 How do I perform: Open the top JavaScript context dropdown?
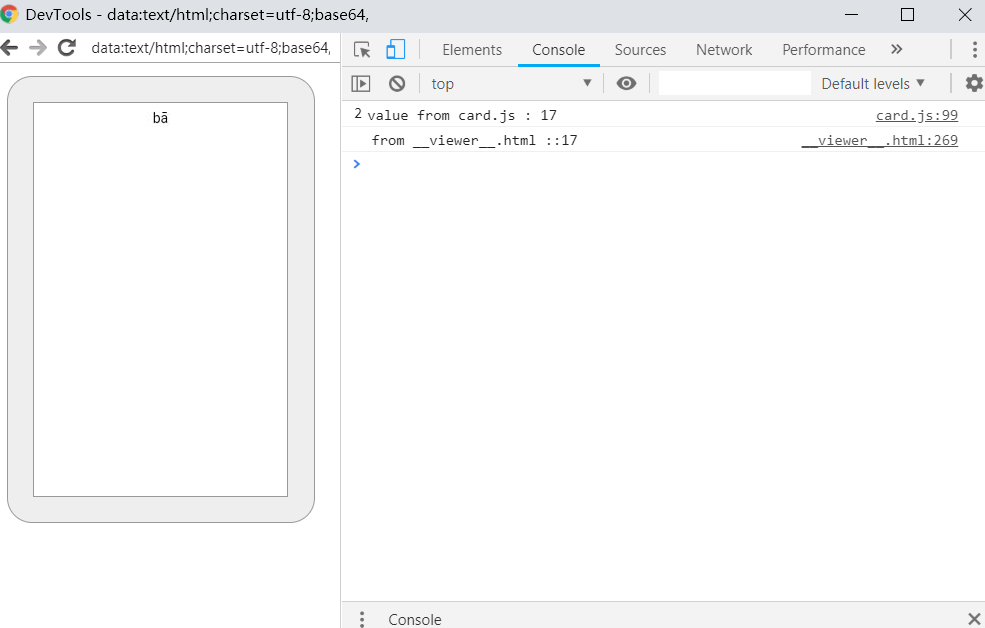511,84
